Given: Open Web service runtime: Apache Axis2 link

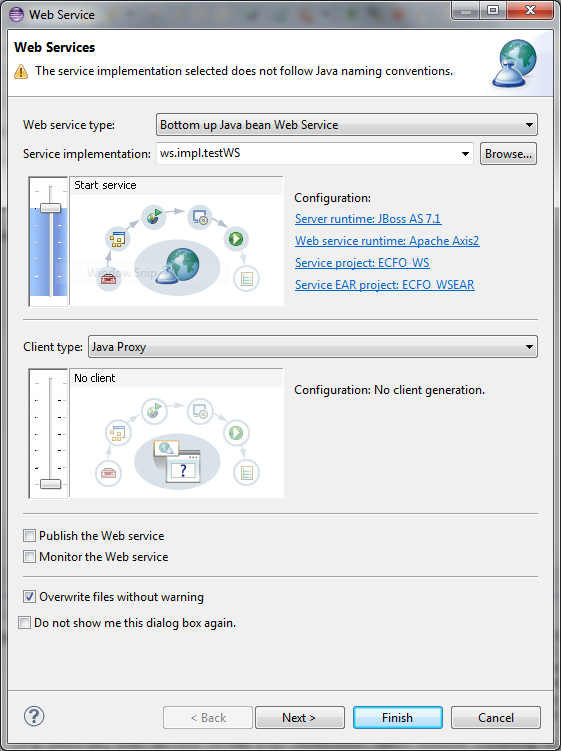Looking at the screenshot, I should (x=387, y=241).
